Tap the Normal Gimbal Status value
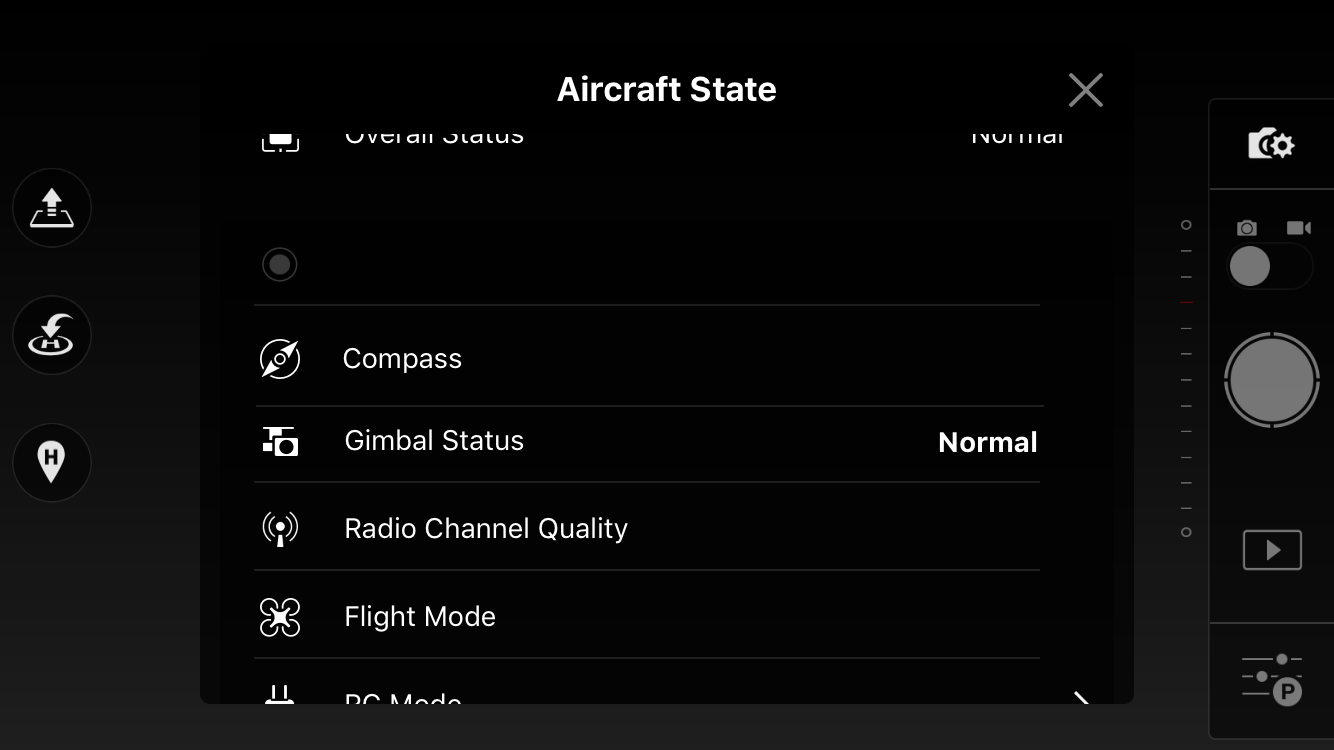The image size is (1334, 750). tap(988, 442)
